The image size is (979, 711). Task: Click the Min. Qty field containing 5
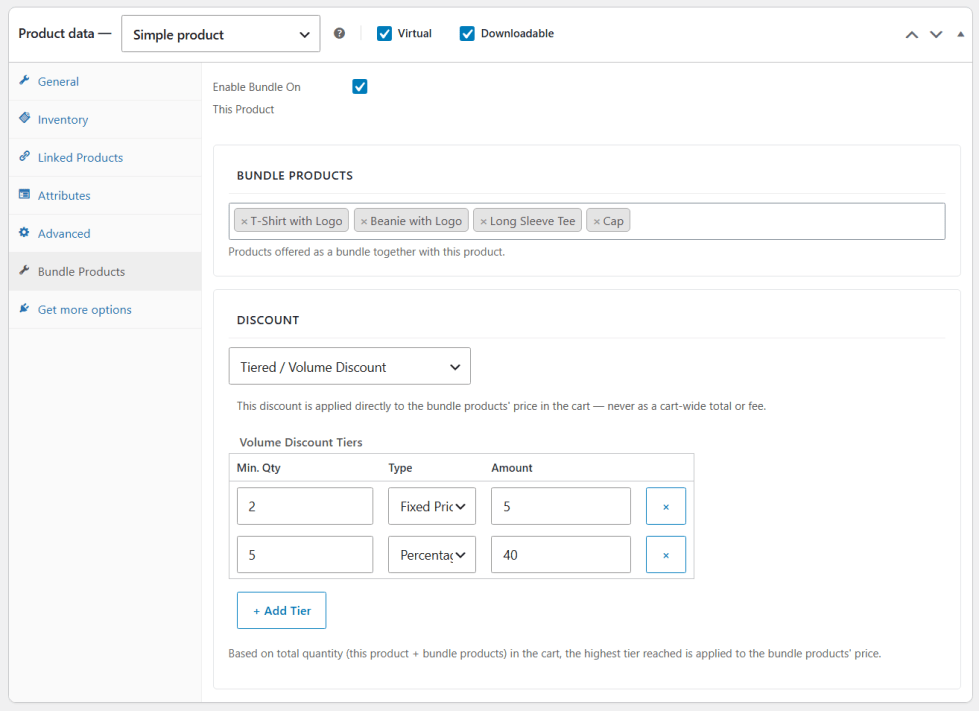click(x=305, y=554)
